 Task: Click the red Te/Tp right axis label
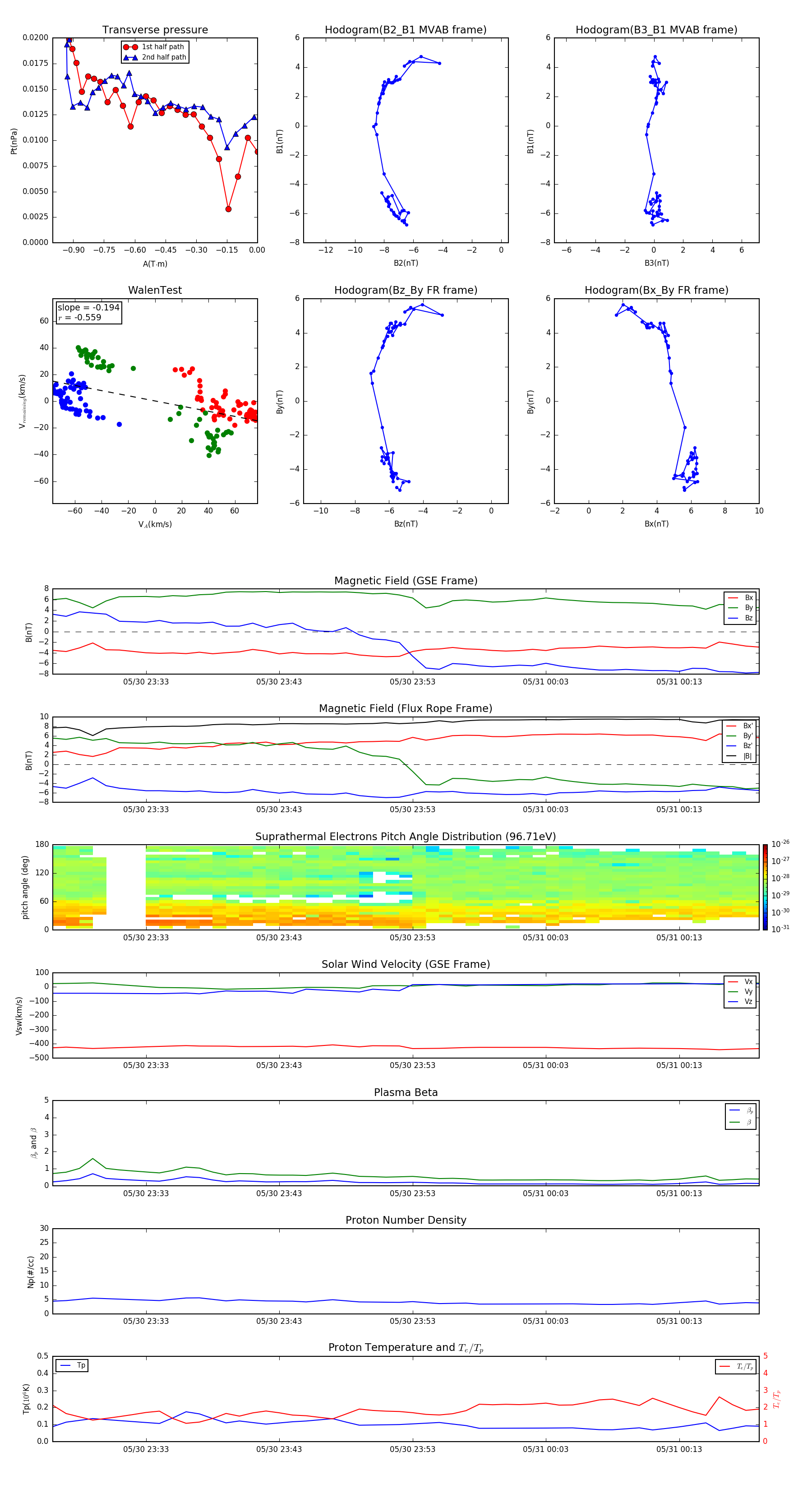(777, 1399)
